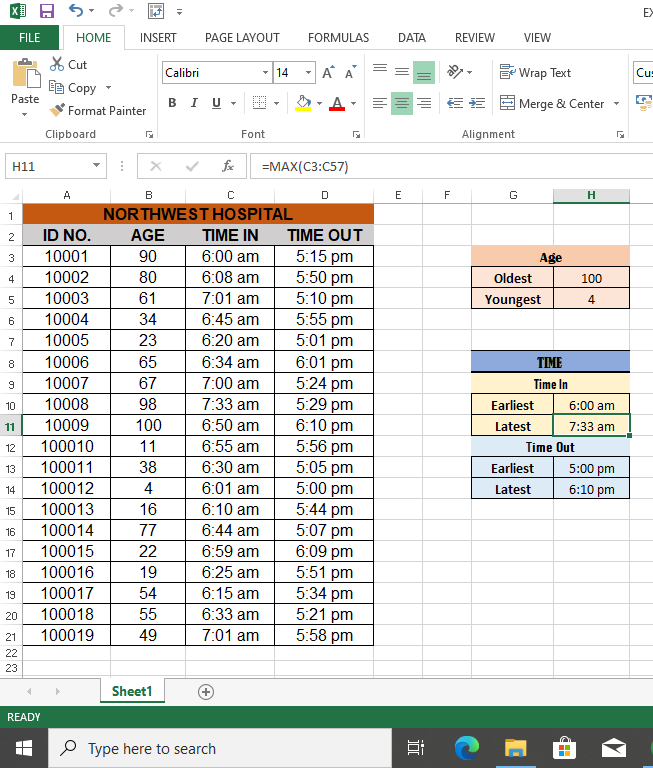Click Merge & Center button
Screen dimensions: 653x768
coord(552,103)
